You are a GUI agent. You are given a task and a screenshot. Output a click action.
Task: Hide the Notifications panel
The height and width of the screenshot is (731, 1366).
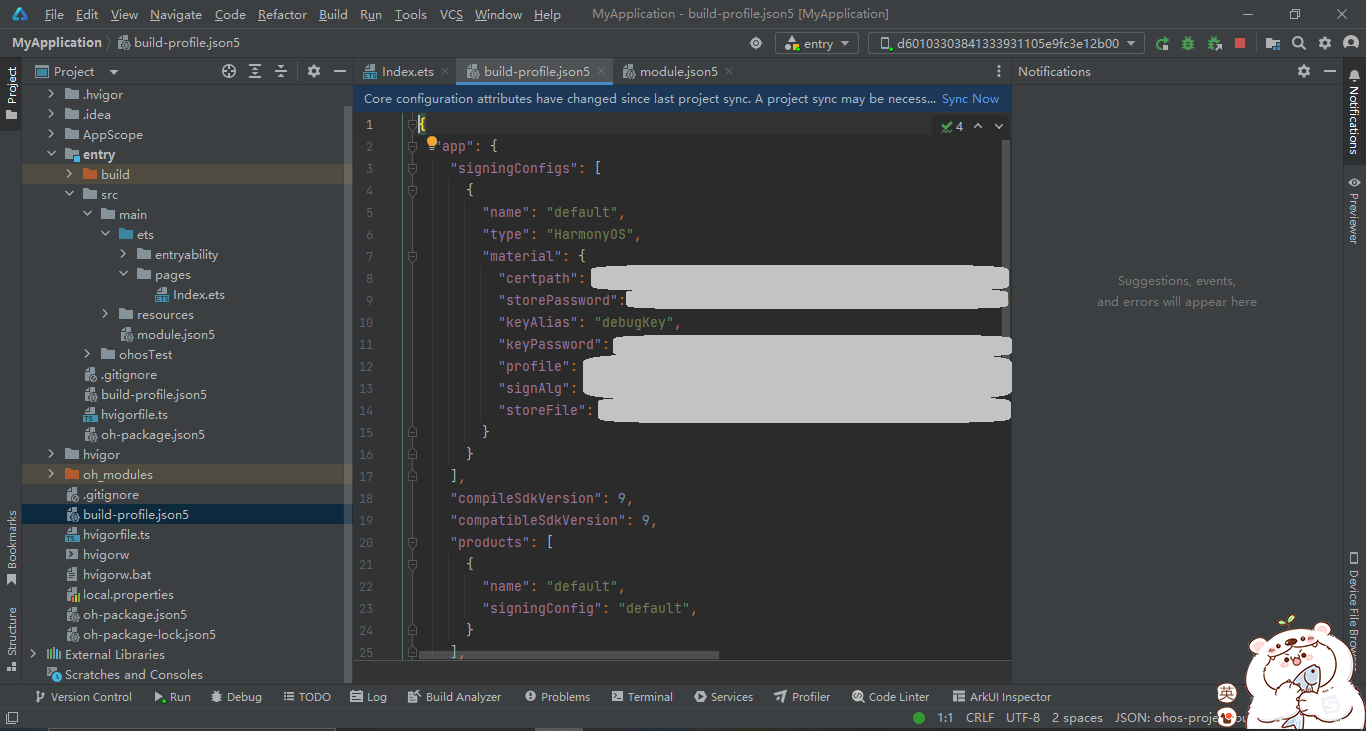[x=1329, y=71]
